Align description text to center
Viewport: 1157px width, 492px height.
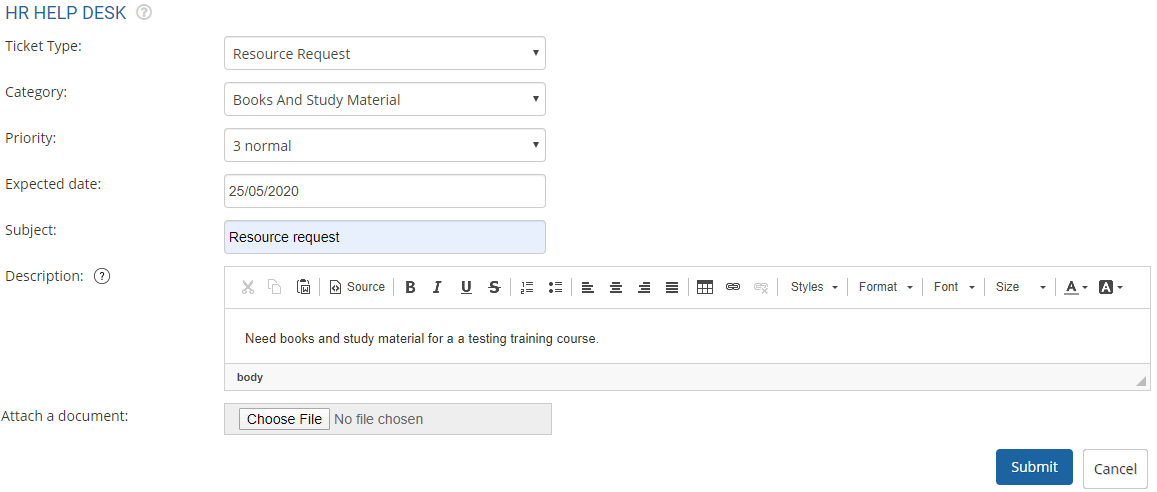click(616, 287)
